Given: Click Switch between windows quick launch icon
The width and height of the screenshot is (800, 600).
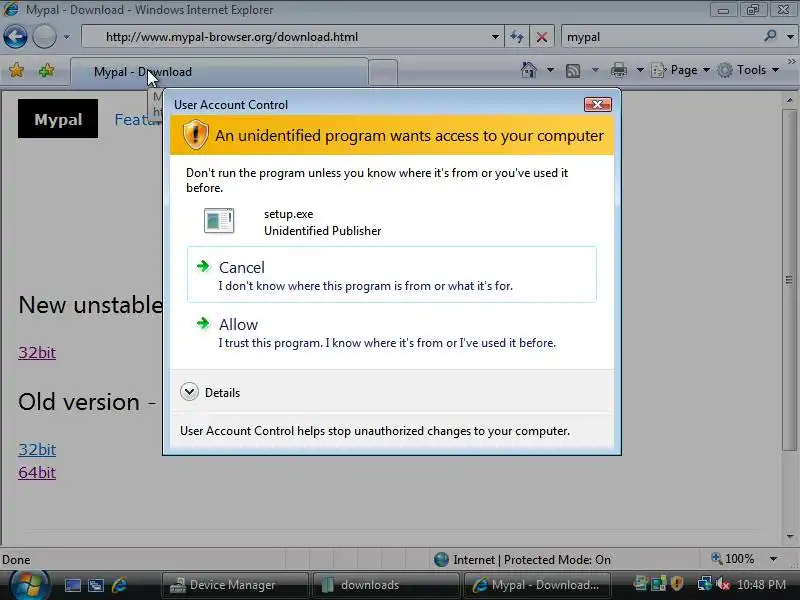Looking at the screenshot, I should click(x=96, y=585).
